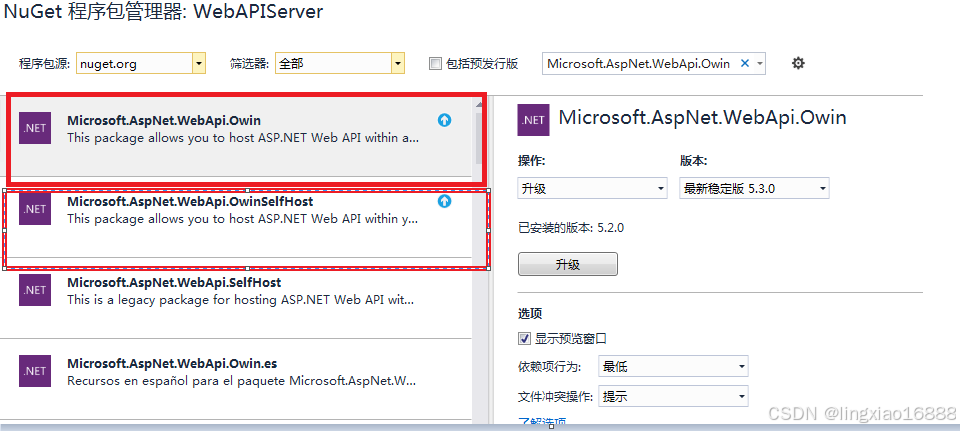The height and width of the screenshot is (431, 960).
Task: Select the Microsoft.AspNet.WebApi.SelfHost package title
Action: pyautogui.click(x=174, y=282)
